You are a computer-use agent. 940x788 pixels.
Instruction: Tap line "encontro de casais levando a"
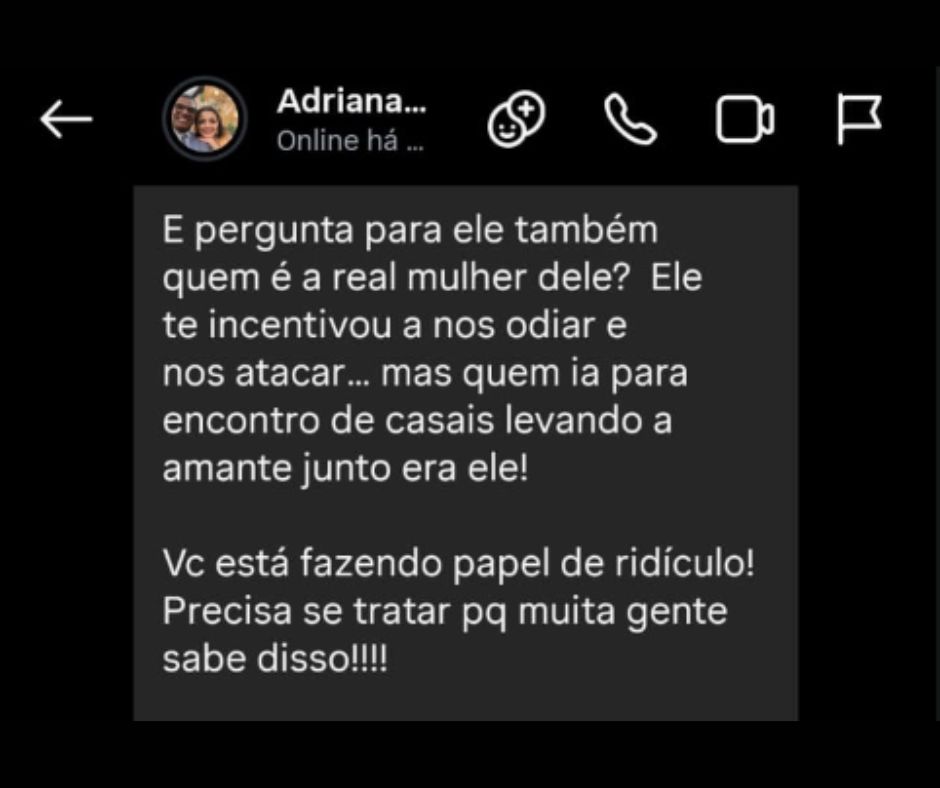pos(417,421)
